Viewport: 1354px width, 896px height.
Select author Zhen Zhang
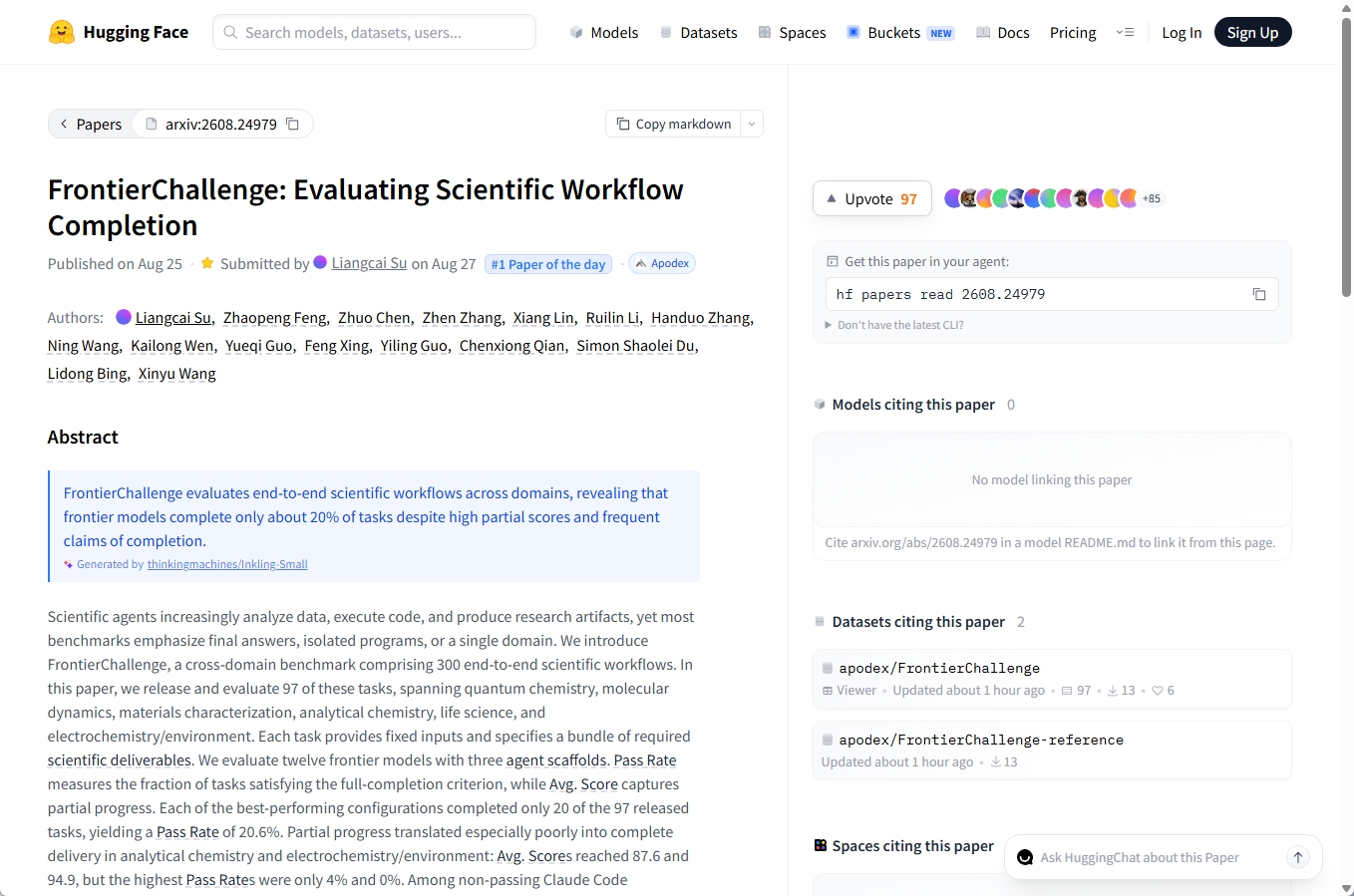pos(462,317)
